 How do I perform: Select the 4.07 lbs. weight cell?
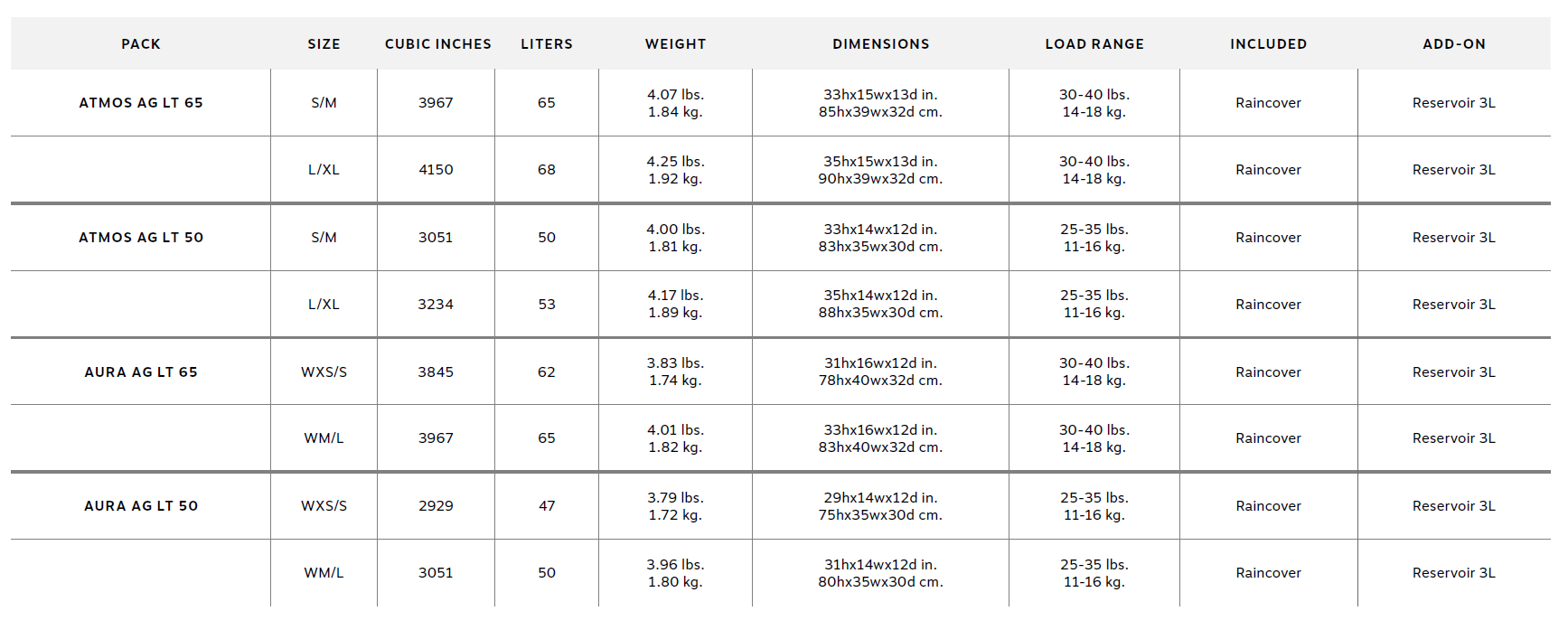click(675, 95)
